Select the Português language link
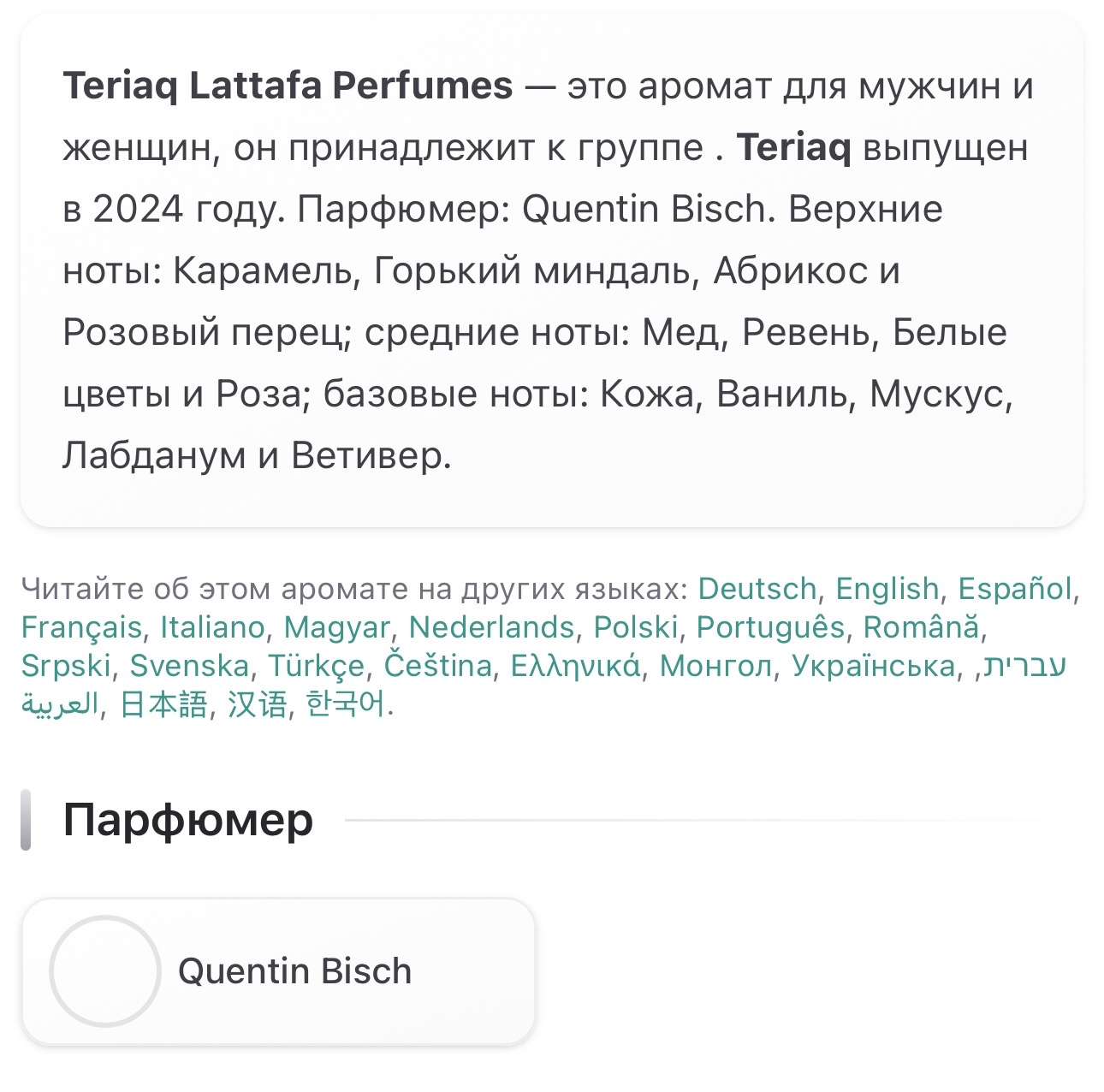 (770, 627)
